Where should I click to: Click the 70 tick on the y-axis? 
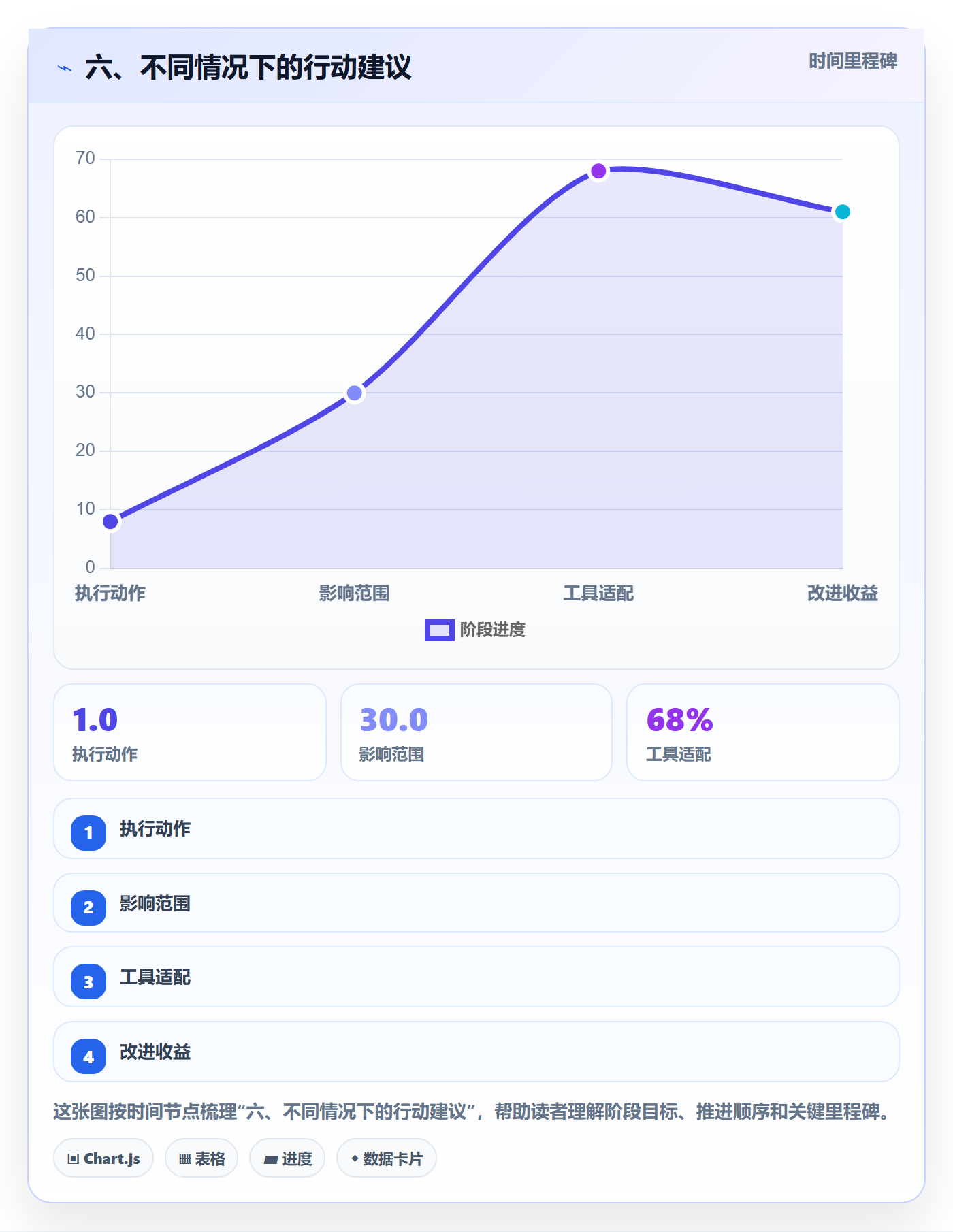pyautogui.click(x=86, y=159)
